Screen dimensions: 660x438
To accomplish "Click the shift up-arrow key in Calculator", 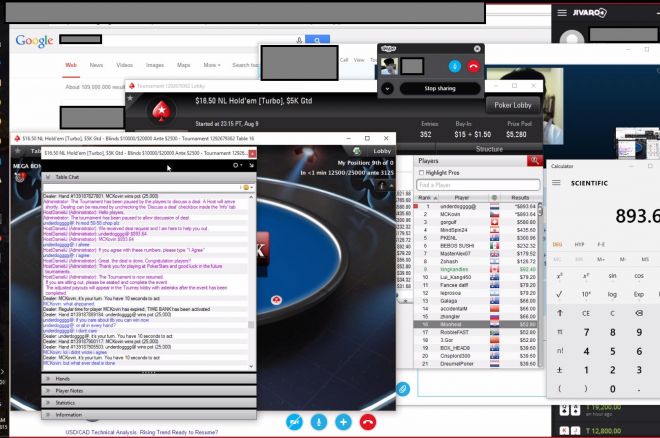I will point(560,313).
